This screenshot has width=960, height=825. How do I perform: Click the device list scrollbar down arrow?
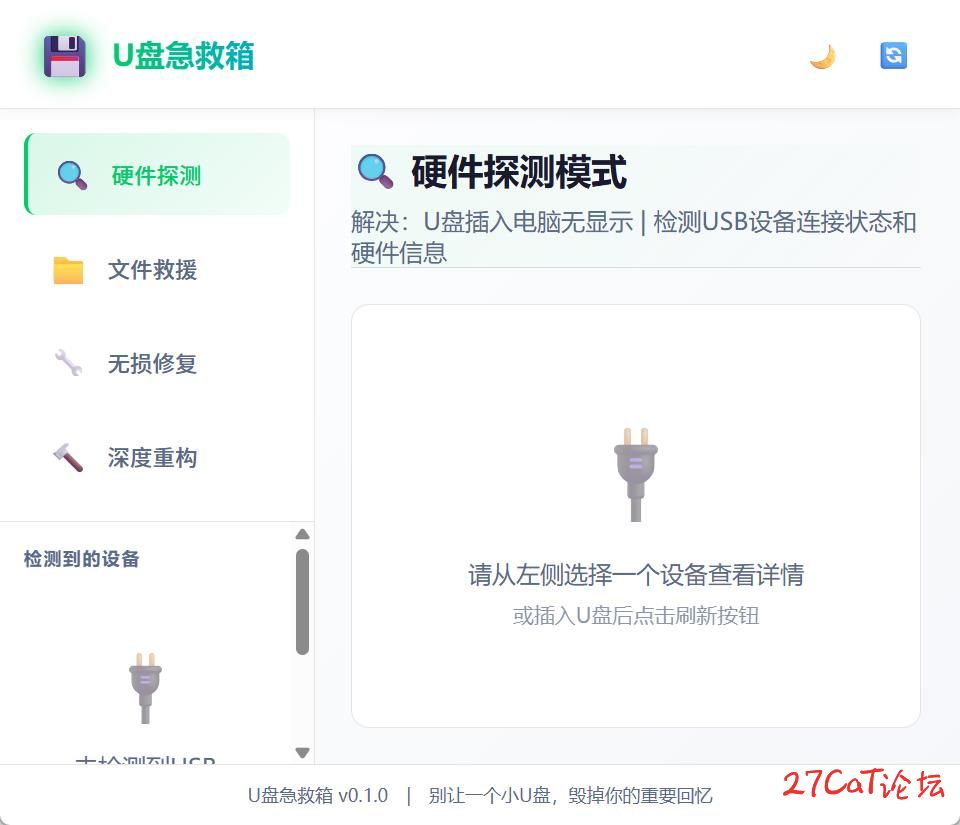[302, 752]
